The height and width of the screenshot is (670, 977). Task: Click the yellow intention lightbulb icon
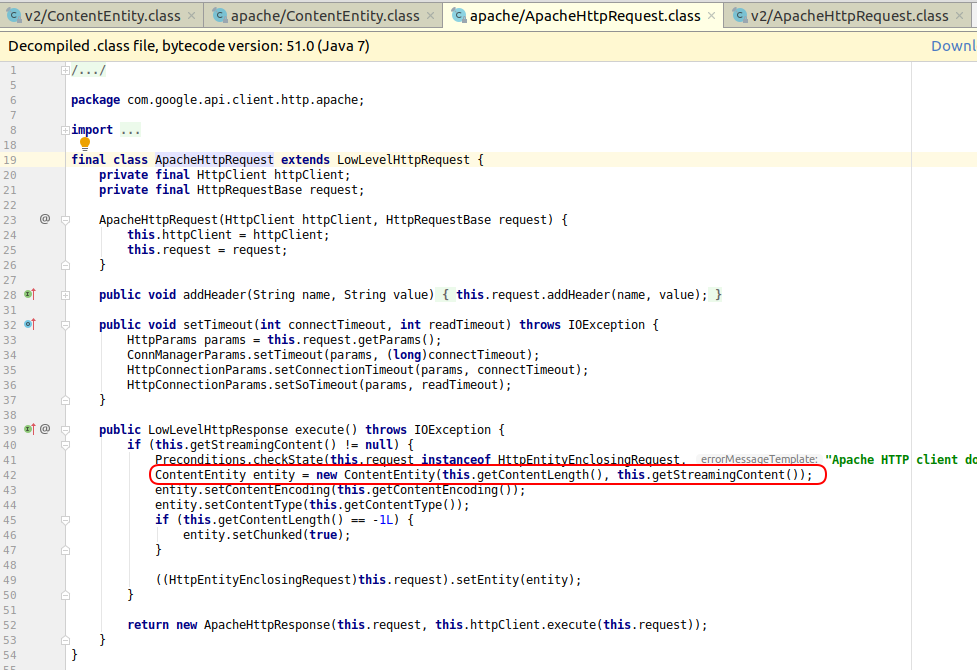click(85, 144)
